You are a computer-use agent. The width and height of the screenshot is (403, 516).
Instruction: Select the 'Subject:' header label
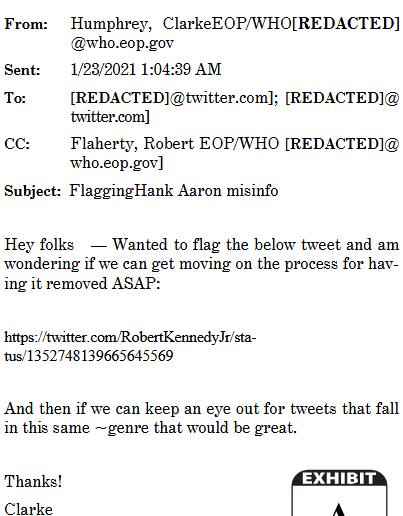(x=32, y=191)
